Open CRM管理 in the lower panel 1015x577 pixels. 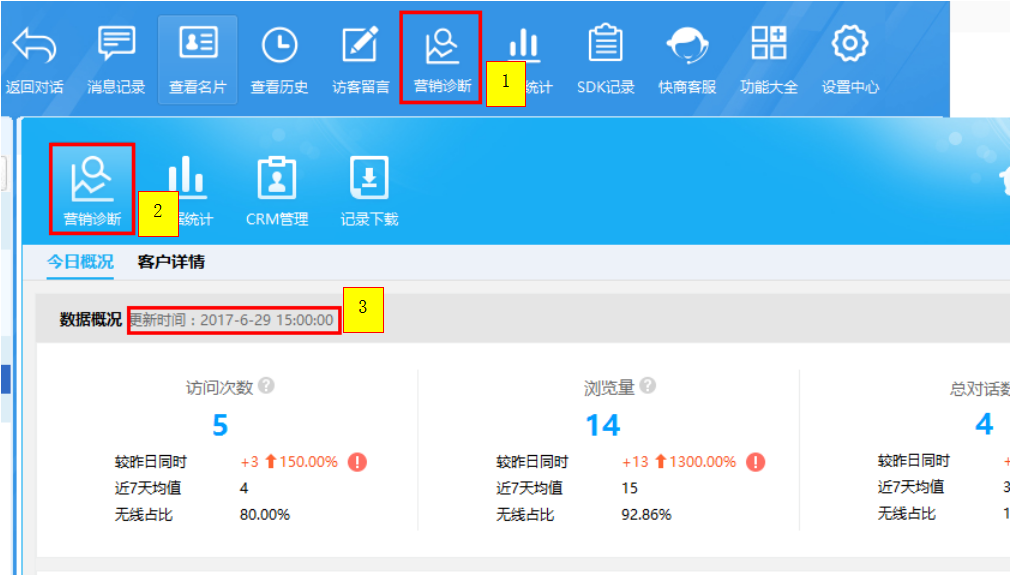click(x=277, y=180)
